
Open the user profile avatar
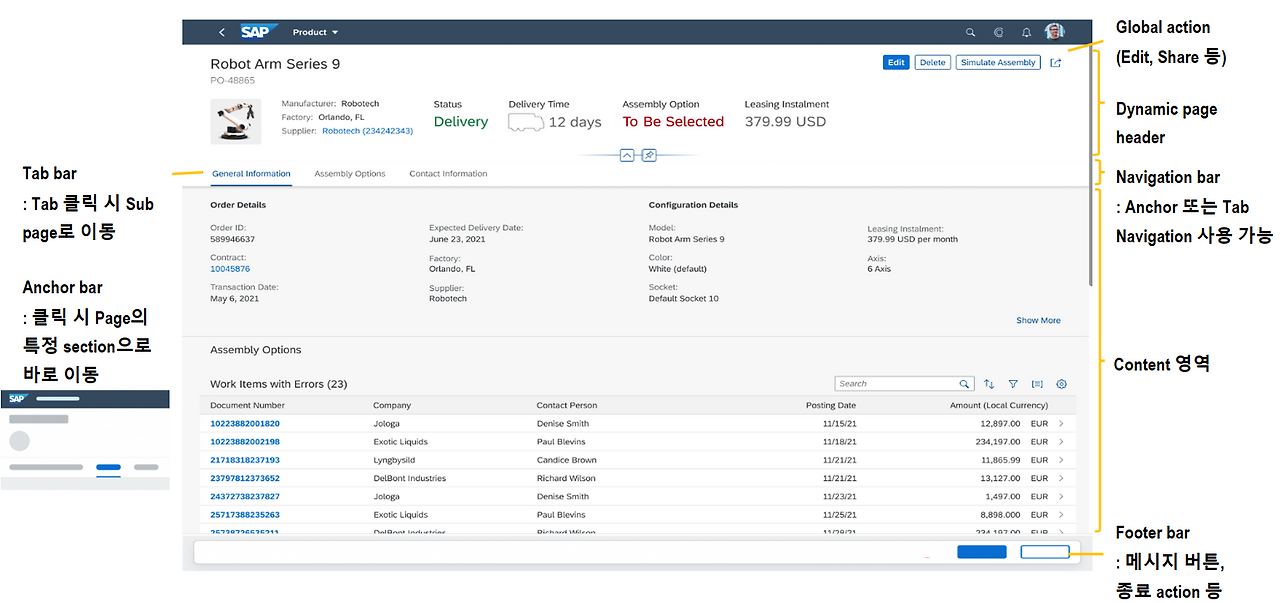click(1054, 31)
